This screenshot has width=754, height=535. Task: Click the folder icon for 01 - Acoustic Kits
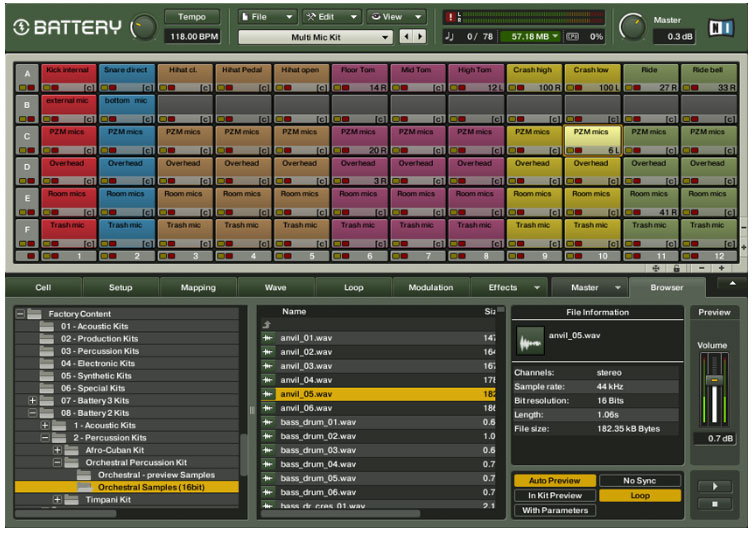tap(47, 326)
